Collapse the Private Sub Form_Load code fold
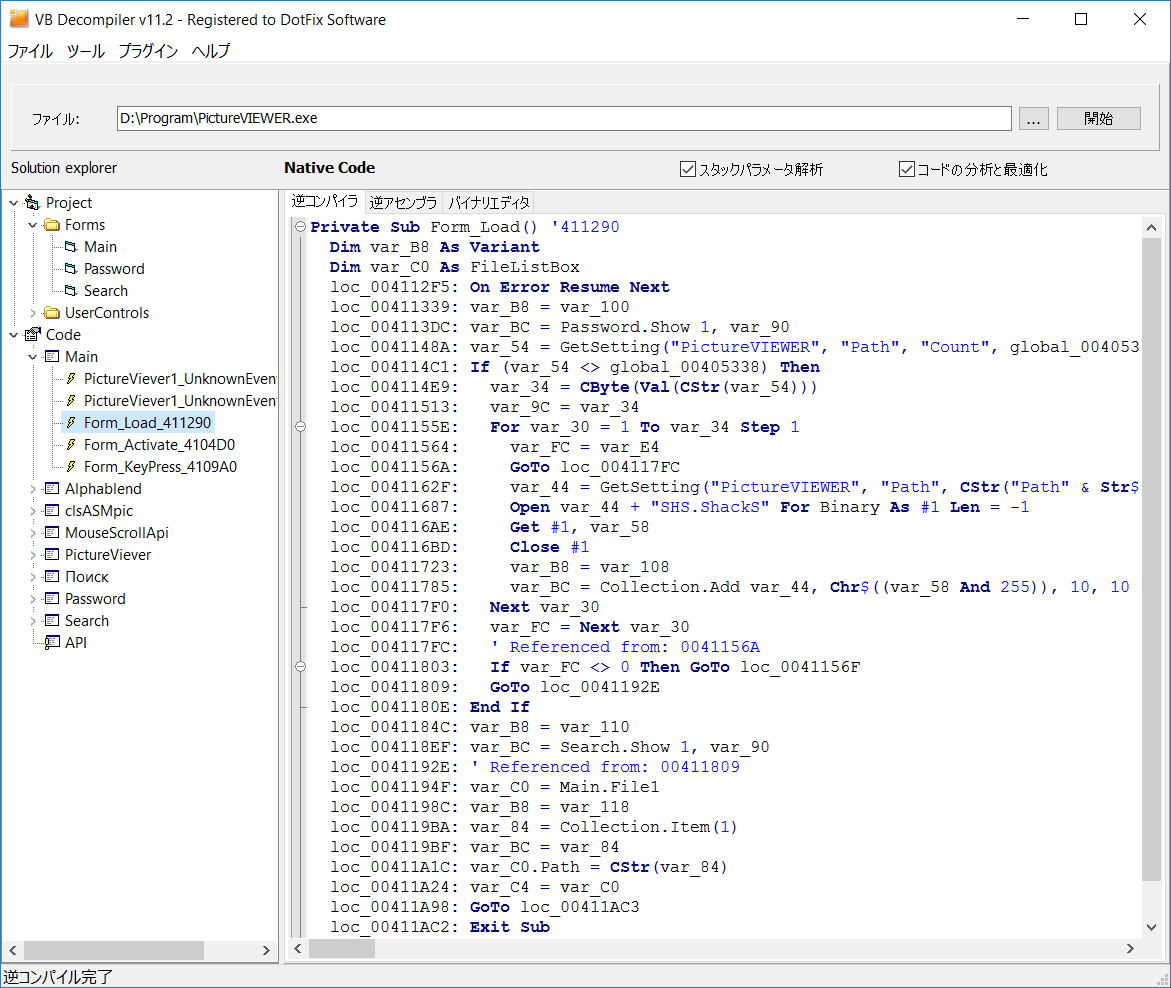The image size is (1171, 988). (x=300, y=226)
